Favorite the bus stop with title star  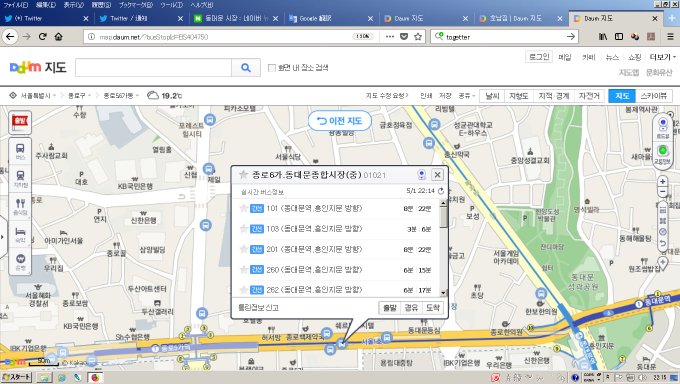coord(243,174)
